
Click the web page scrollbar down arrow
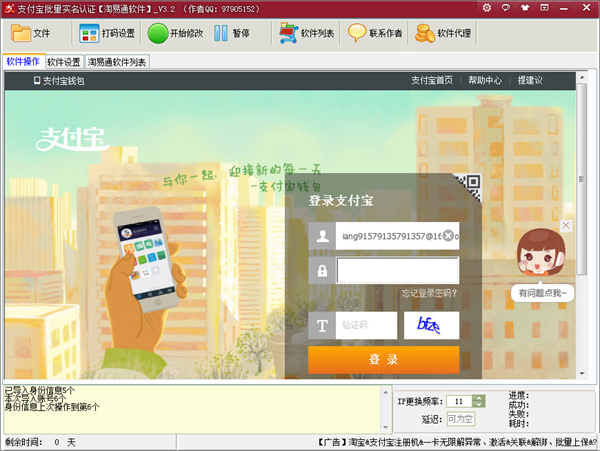(582, 373)
